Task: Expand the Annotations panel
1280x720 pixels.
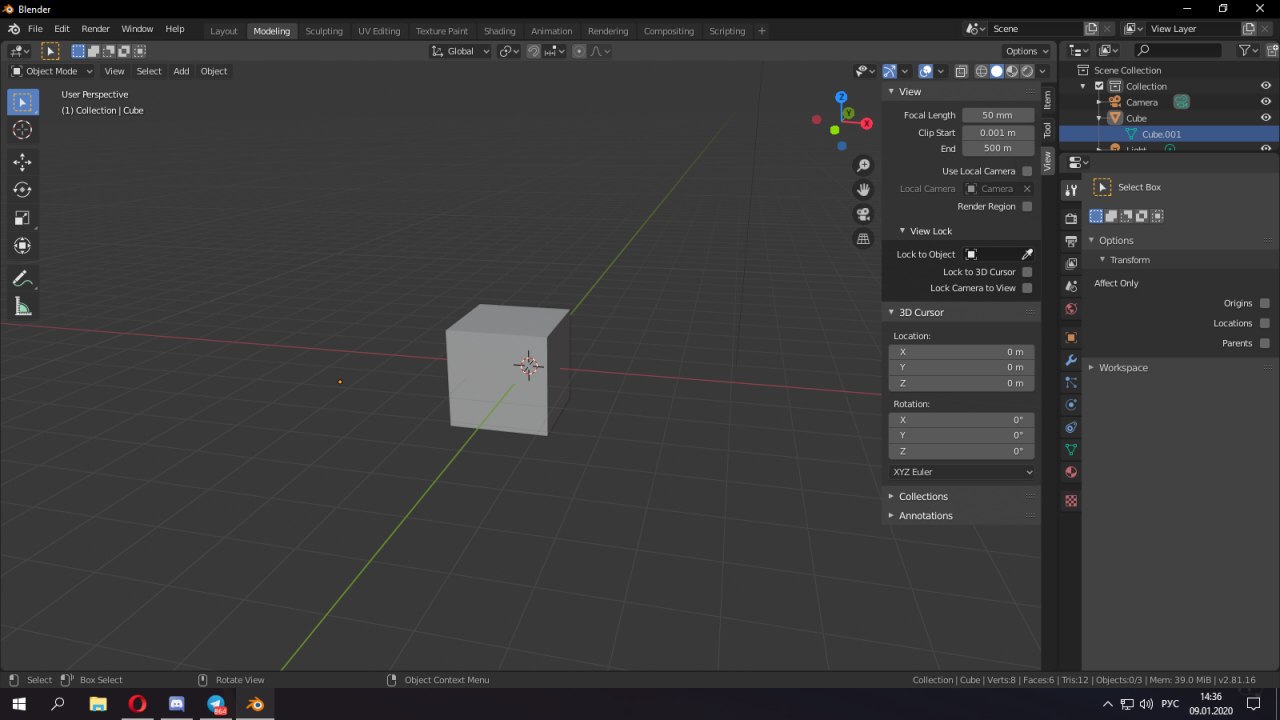Action: pyautogui.click(x=925, y=515)
